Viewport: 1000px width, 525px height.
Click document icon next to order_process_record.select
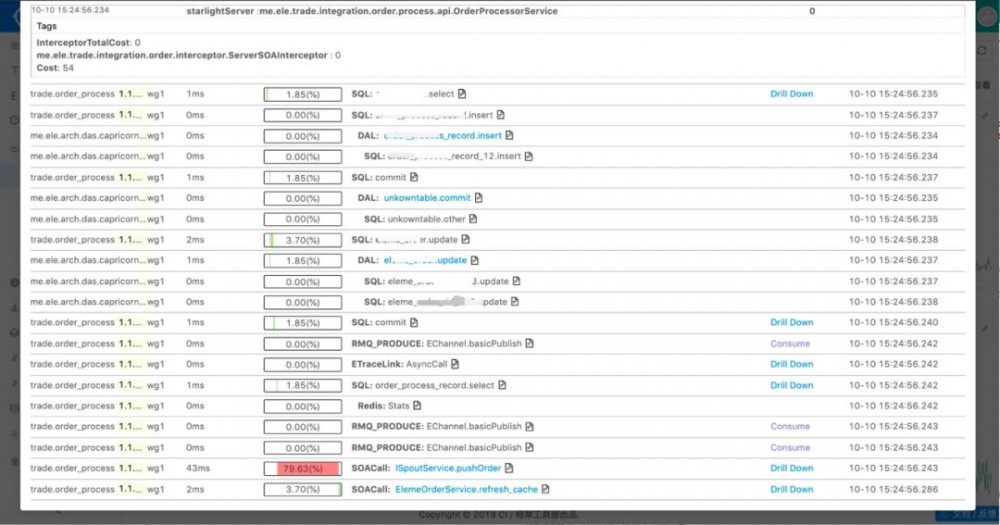click(502, 385)
